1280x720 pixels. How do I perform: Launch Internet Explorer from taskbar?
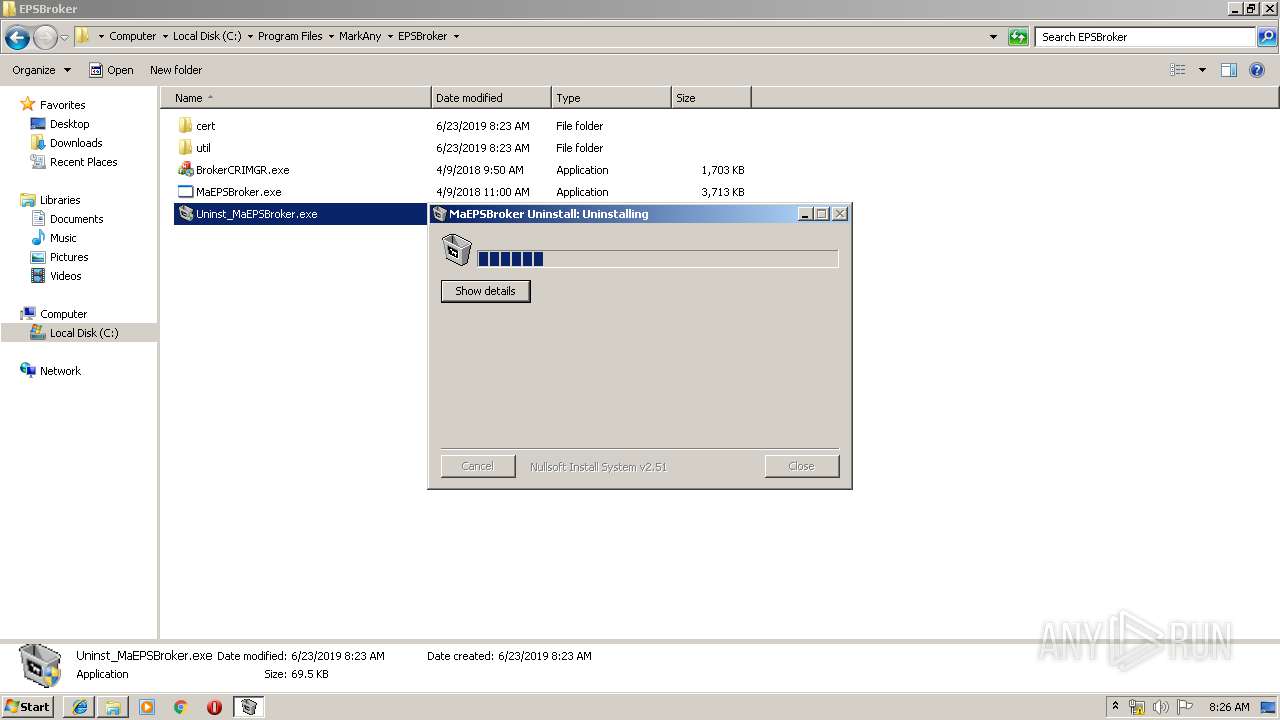tap(81, 707)
